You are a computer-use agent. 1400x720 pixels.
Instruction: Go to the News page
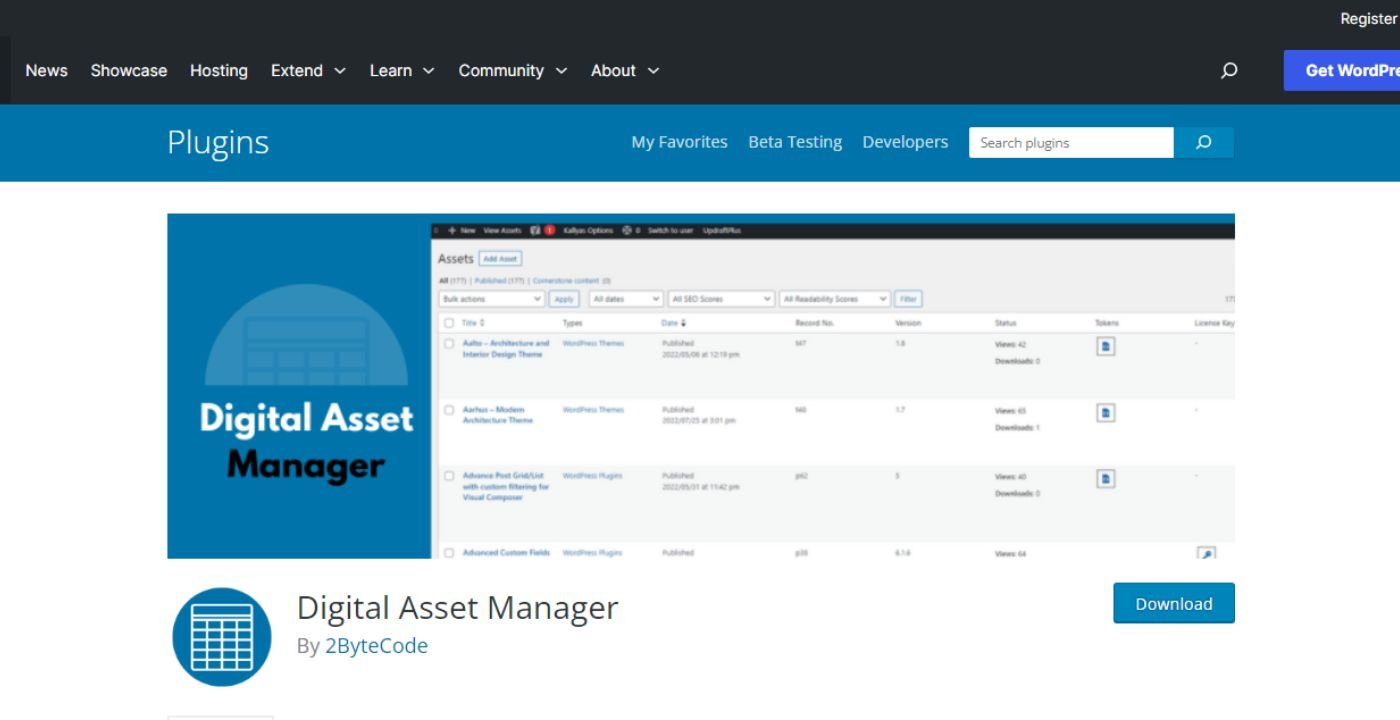(x=47, y=71)
